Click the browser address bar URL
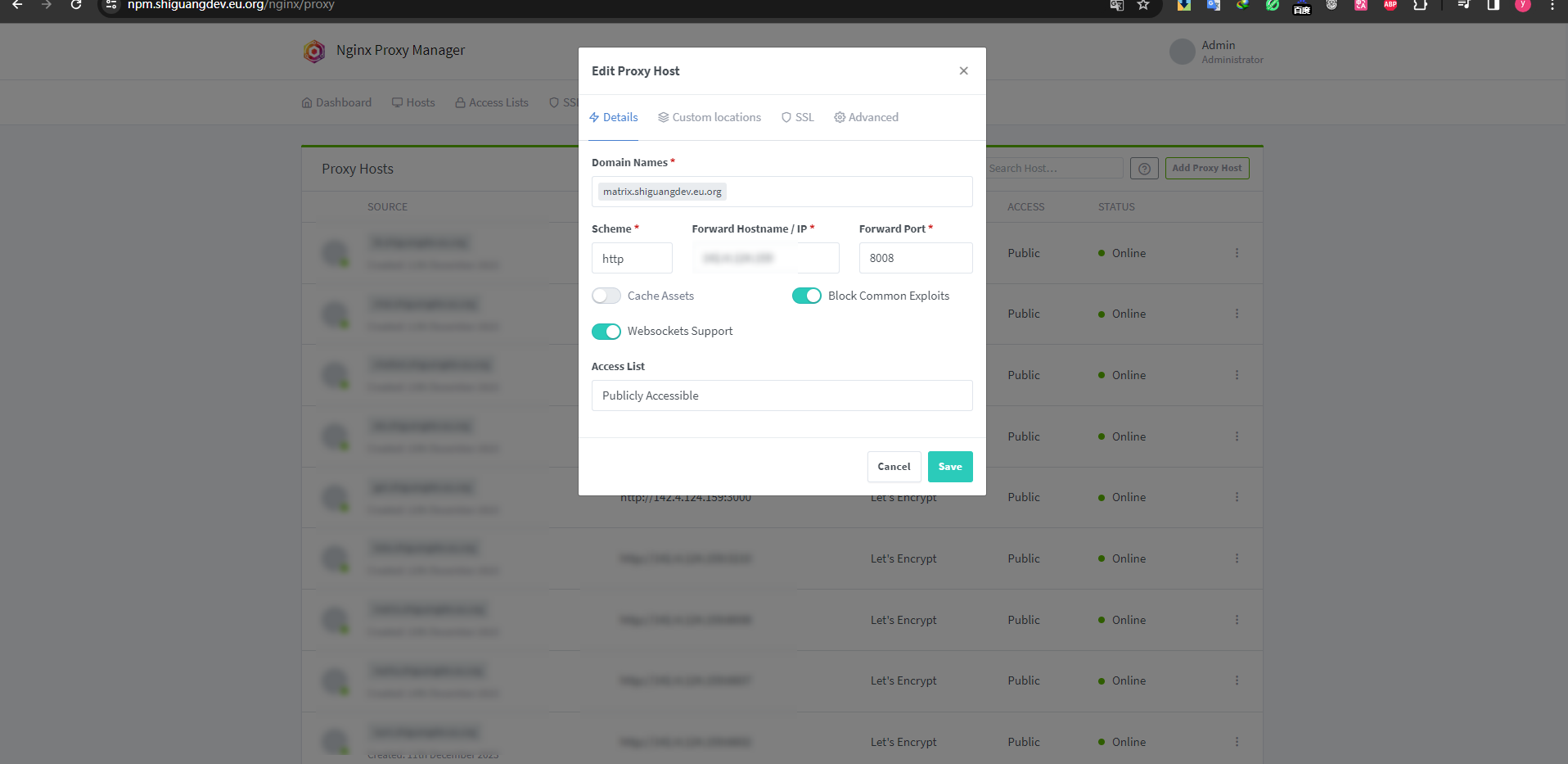The height and width of the screenshot is (764, 1568). click(231, 5)
